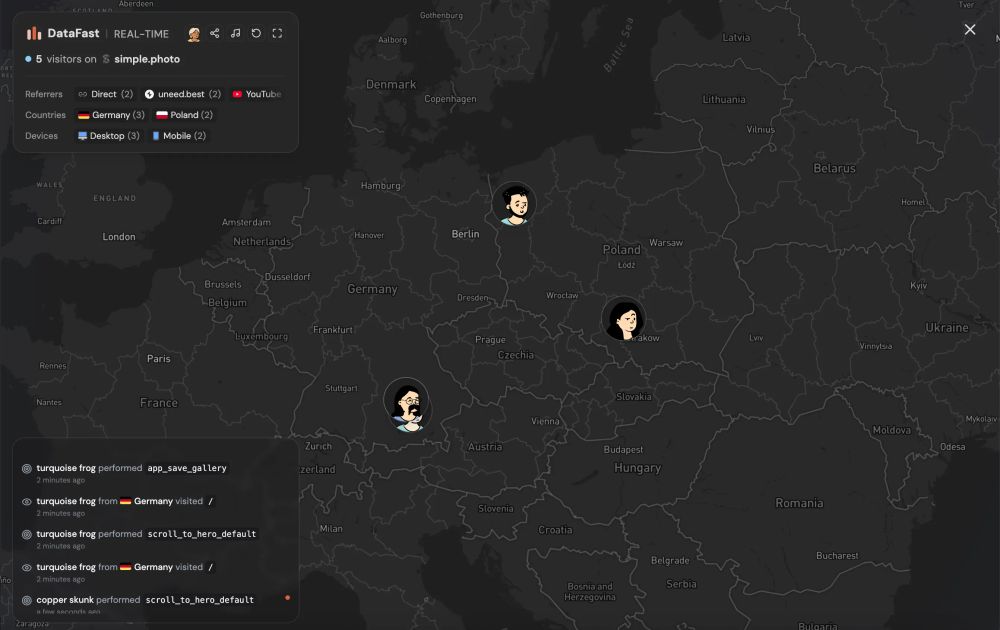The height and width of the screenshot is (630, 1000).
Task: Click the refresh rotate icon
Action: pyautogui.click(x=256, y=33)
